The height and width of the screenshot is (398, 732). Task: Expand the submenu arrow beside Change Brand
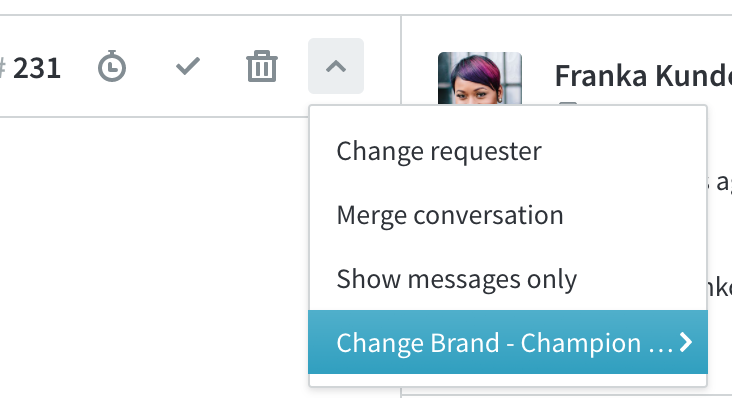click(x=685, y=342)
